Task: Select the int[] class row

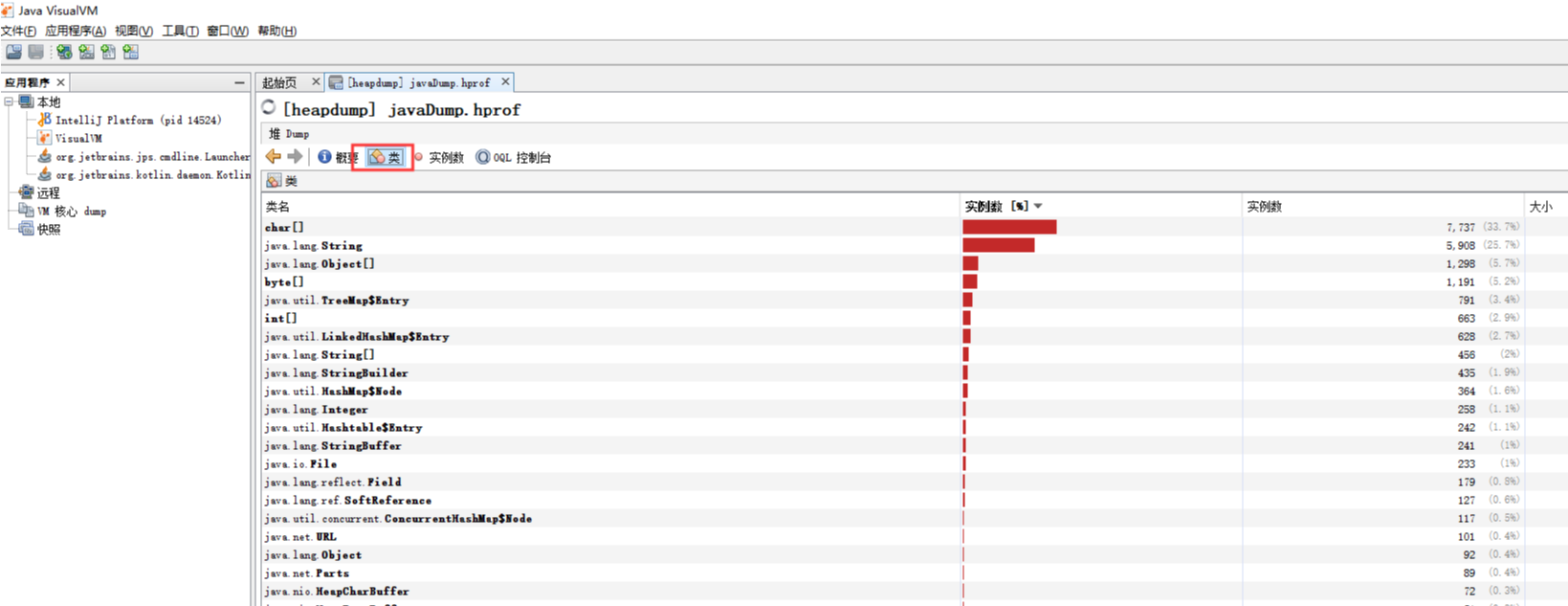Action: pos(915,318)
